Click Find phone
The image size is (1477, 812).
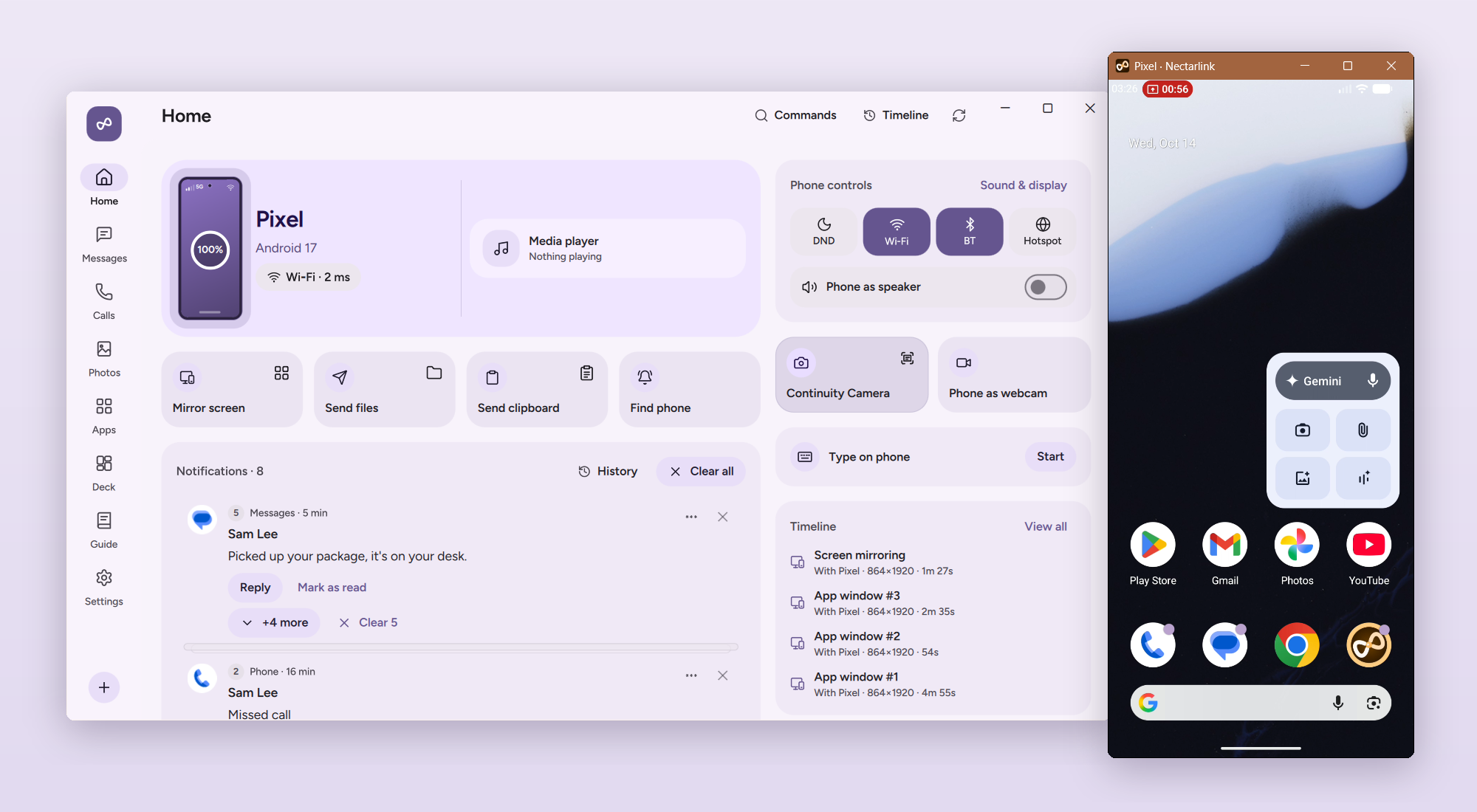[689, 389]
